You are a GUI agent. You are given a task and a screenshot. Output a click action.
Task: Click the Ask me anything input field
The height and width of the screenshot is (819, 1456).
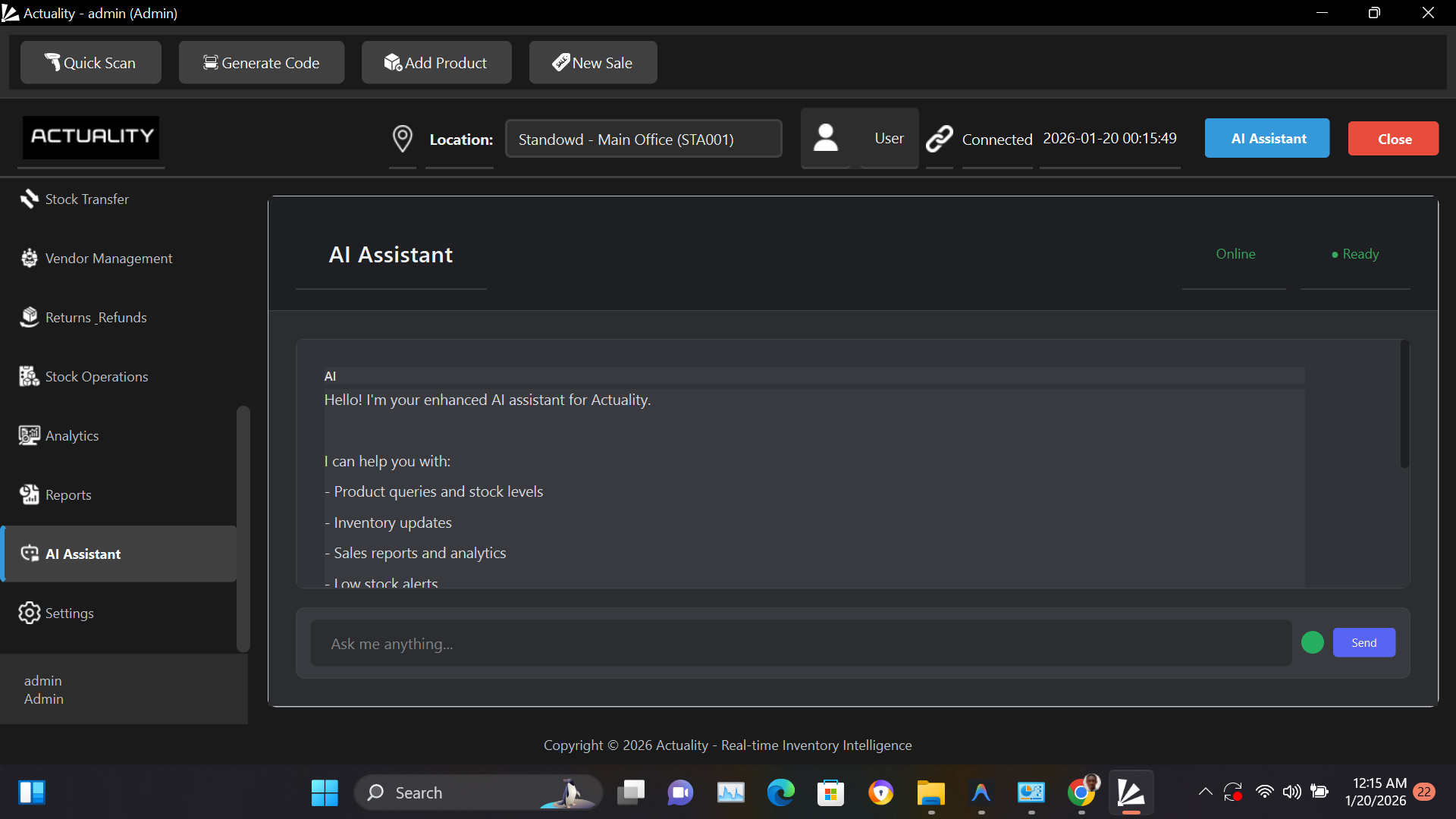point(800,644)
